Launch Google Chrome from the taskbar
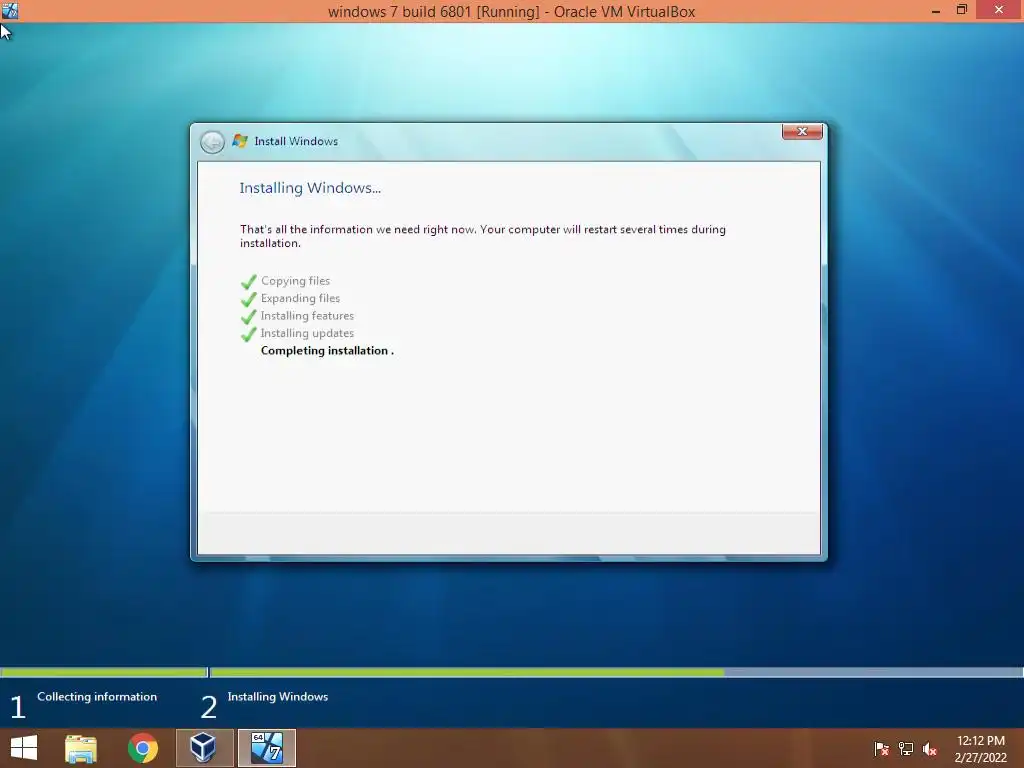This screenshot has width=1024, height=768. 142,748
